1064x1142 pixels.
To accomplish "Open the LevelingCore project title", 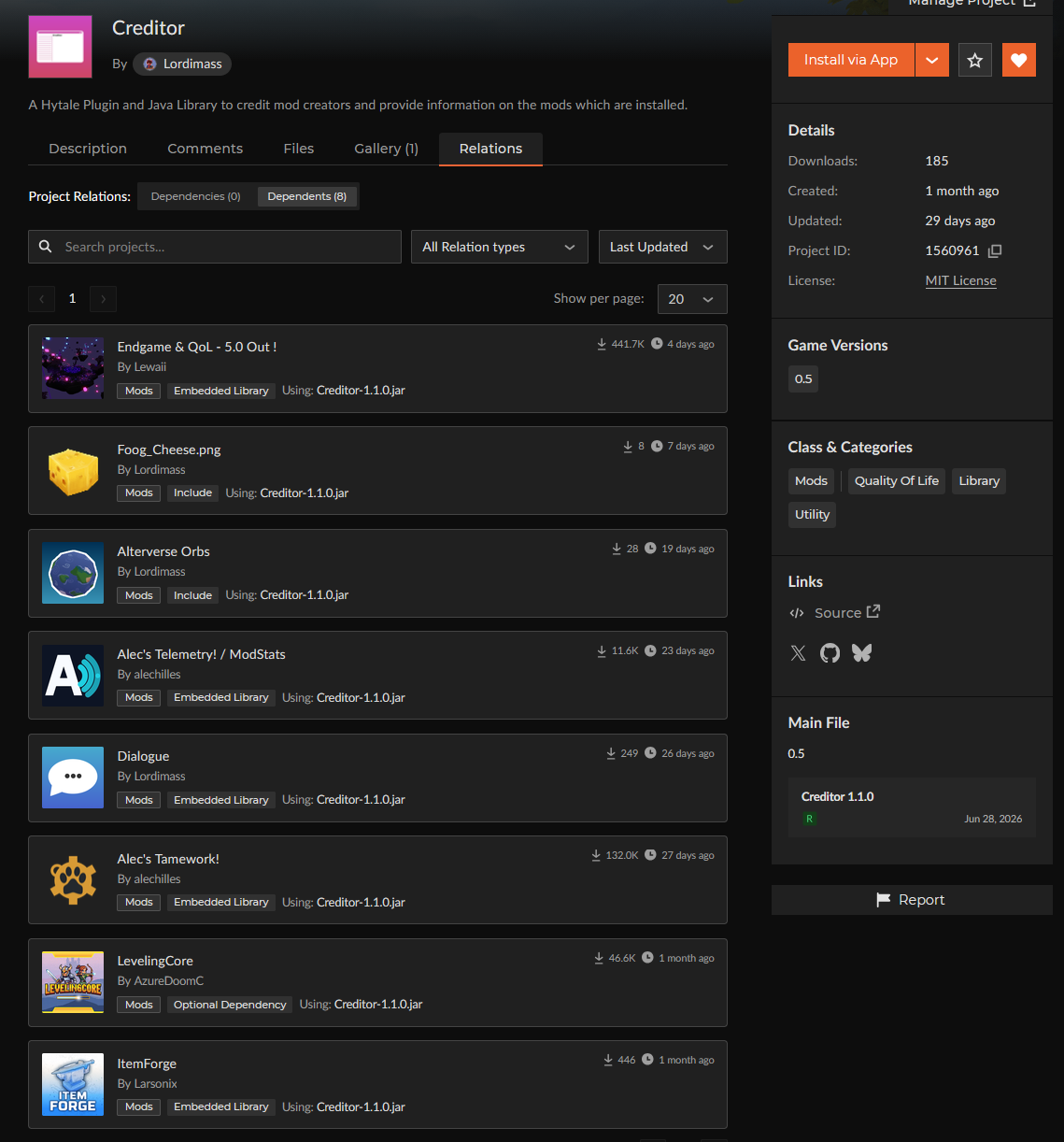I will (155, 961).
